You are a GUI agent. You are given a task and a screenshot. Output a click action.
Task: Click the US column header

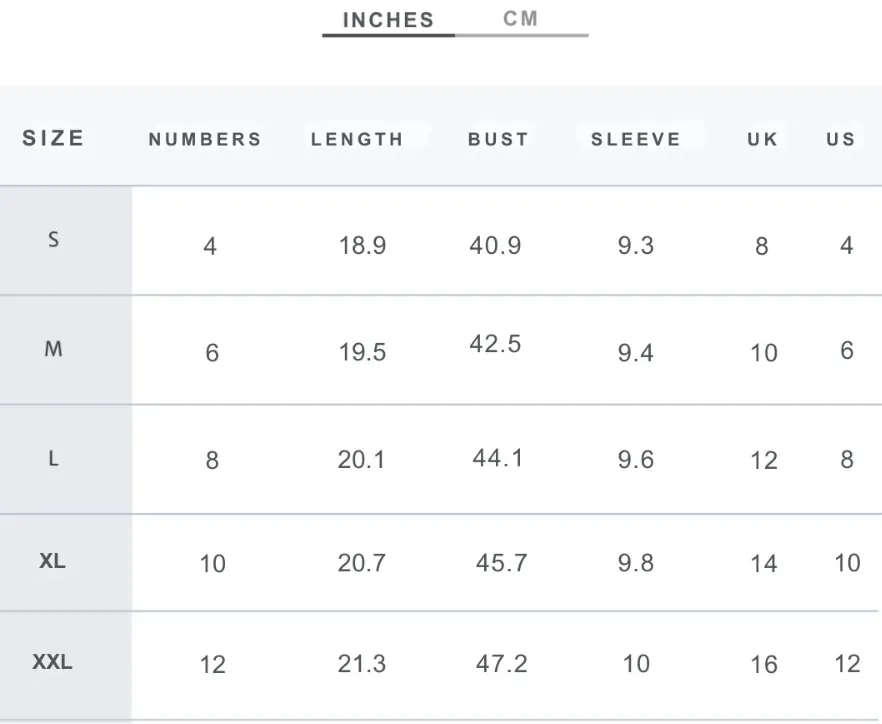(841, 140)
